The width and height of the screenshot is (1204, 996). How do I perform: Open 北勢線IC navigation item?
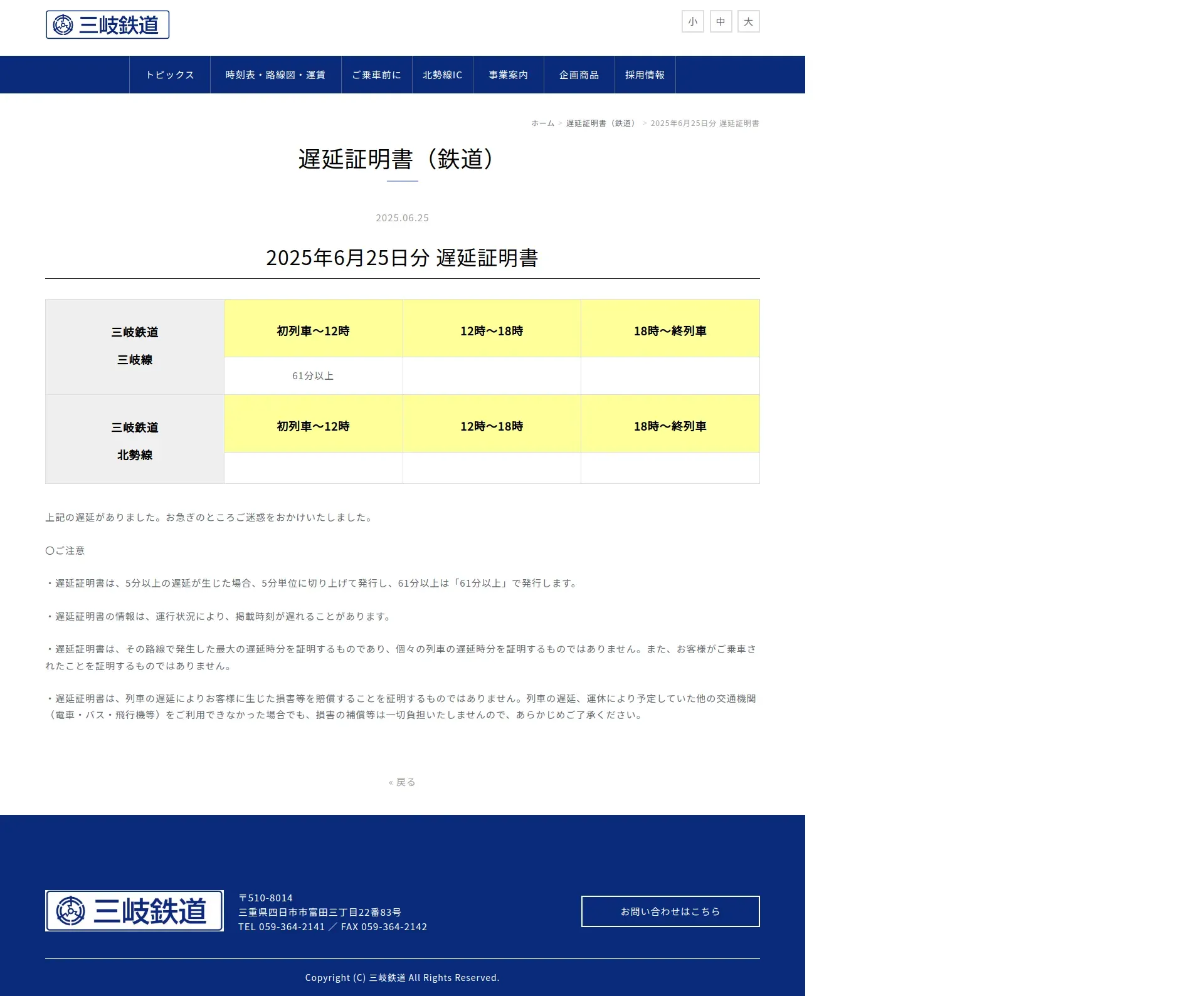click(x=442, y=75)
